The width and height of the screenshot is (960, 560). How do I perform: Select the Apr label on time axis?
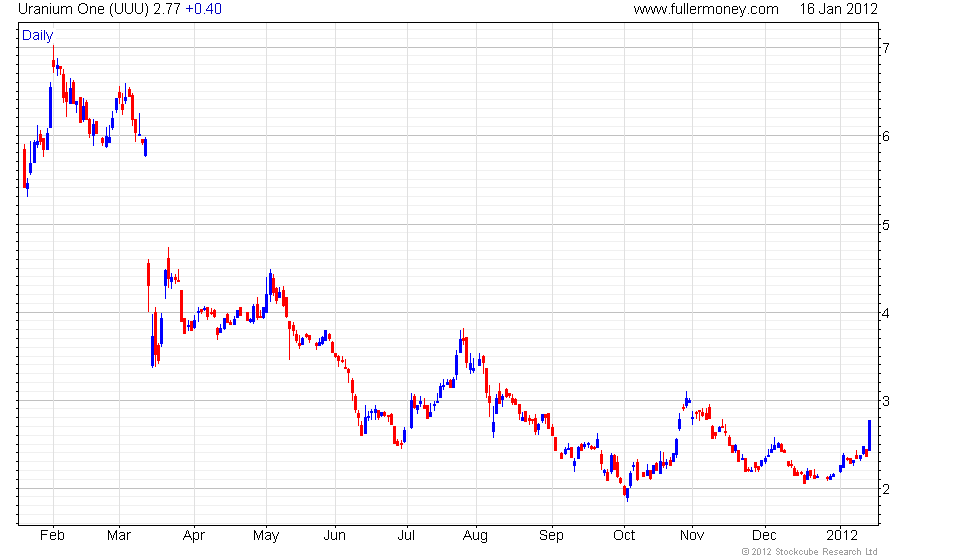(x=193, y=536)
